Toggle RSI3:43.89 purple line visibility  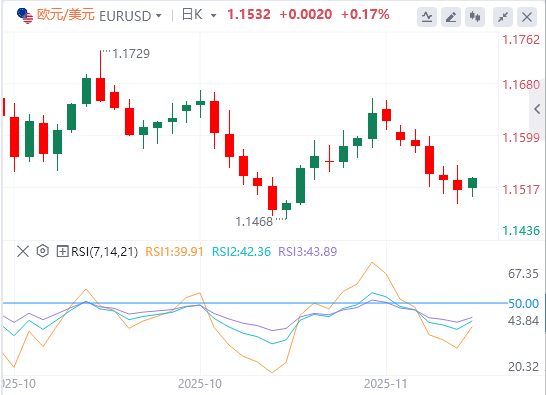click(x=308, y=251)
